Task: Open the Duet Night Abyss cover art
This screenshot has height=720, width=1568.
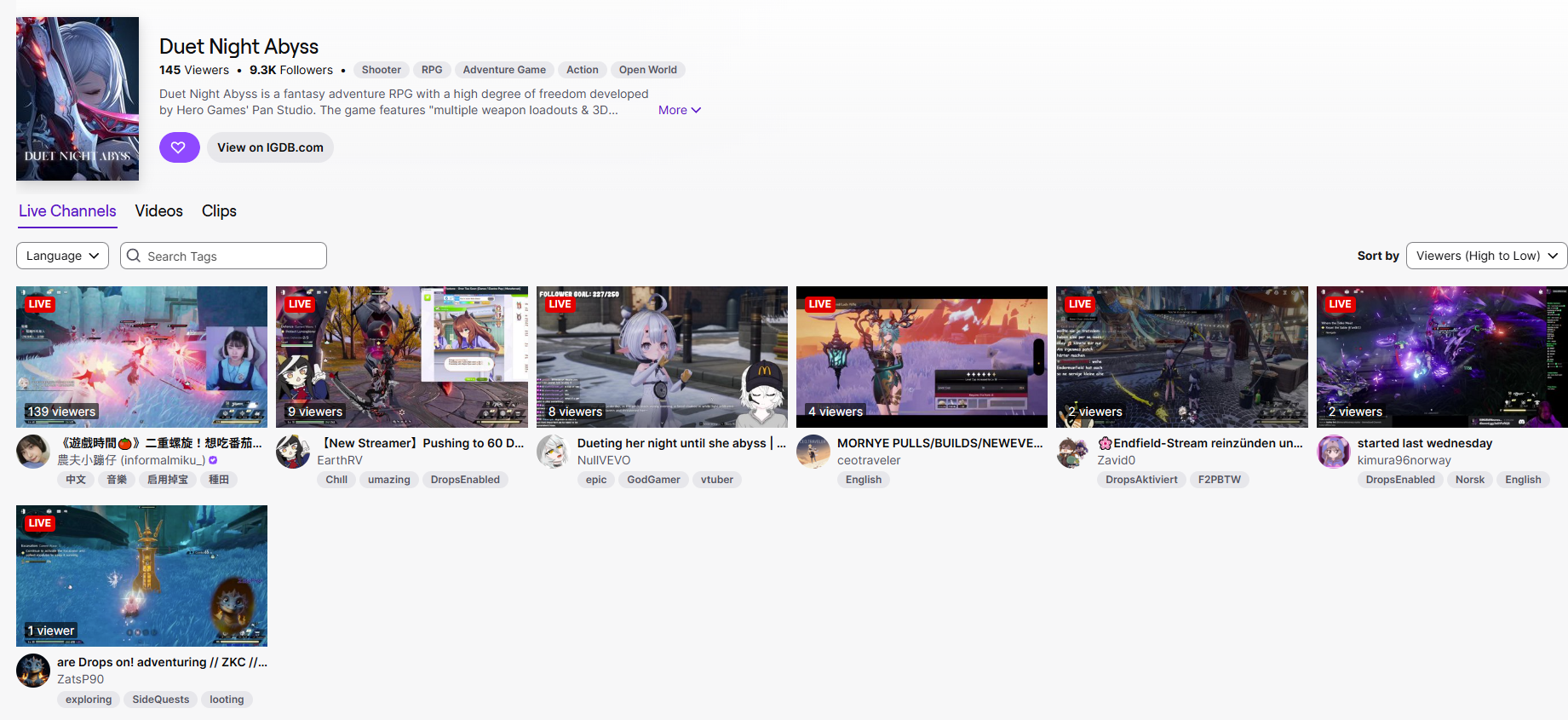Action: [x=78, y=99]
